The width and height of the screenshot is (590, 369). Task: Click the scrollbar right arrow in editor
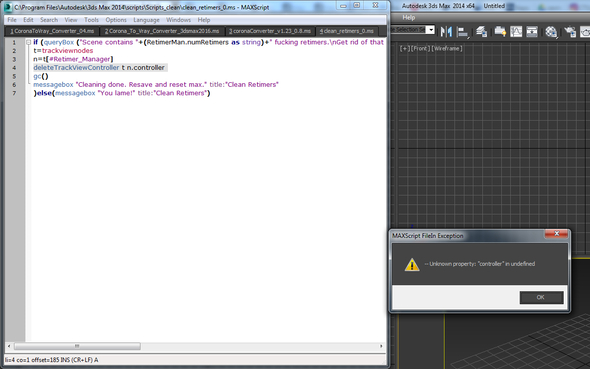point(381,346)
